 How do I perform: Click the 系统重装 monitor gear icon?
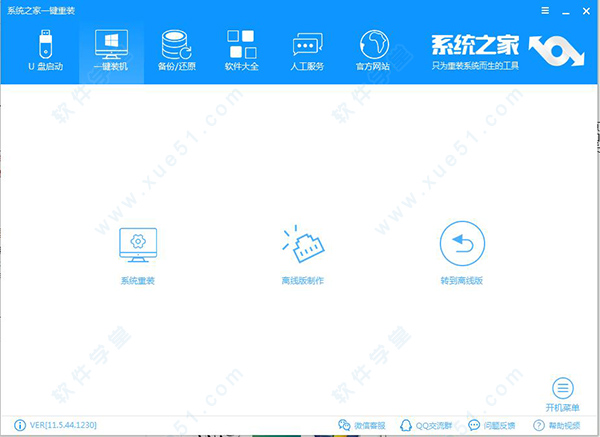point(138,245)
